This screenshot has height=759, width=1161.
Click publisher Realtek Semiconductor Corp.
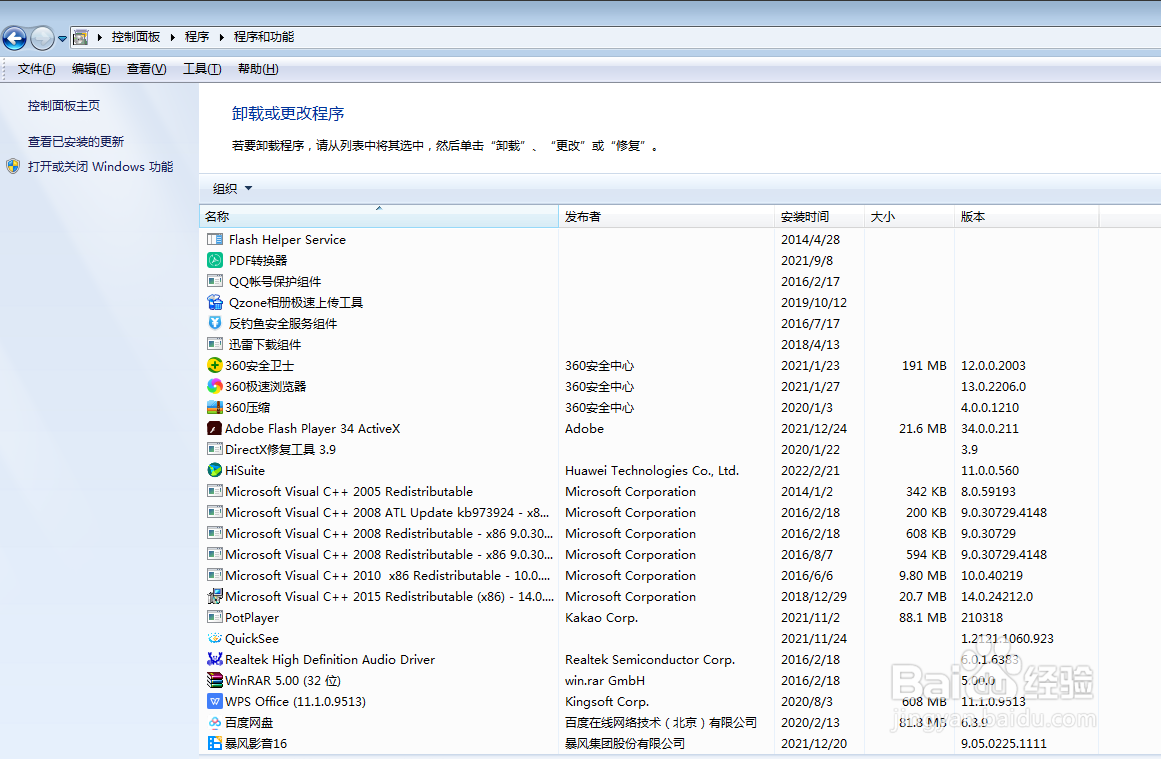pos(649,659)
